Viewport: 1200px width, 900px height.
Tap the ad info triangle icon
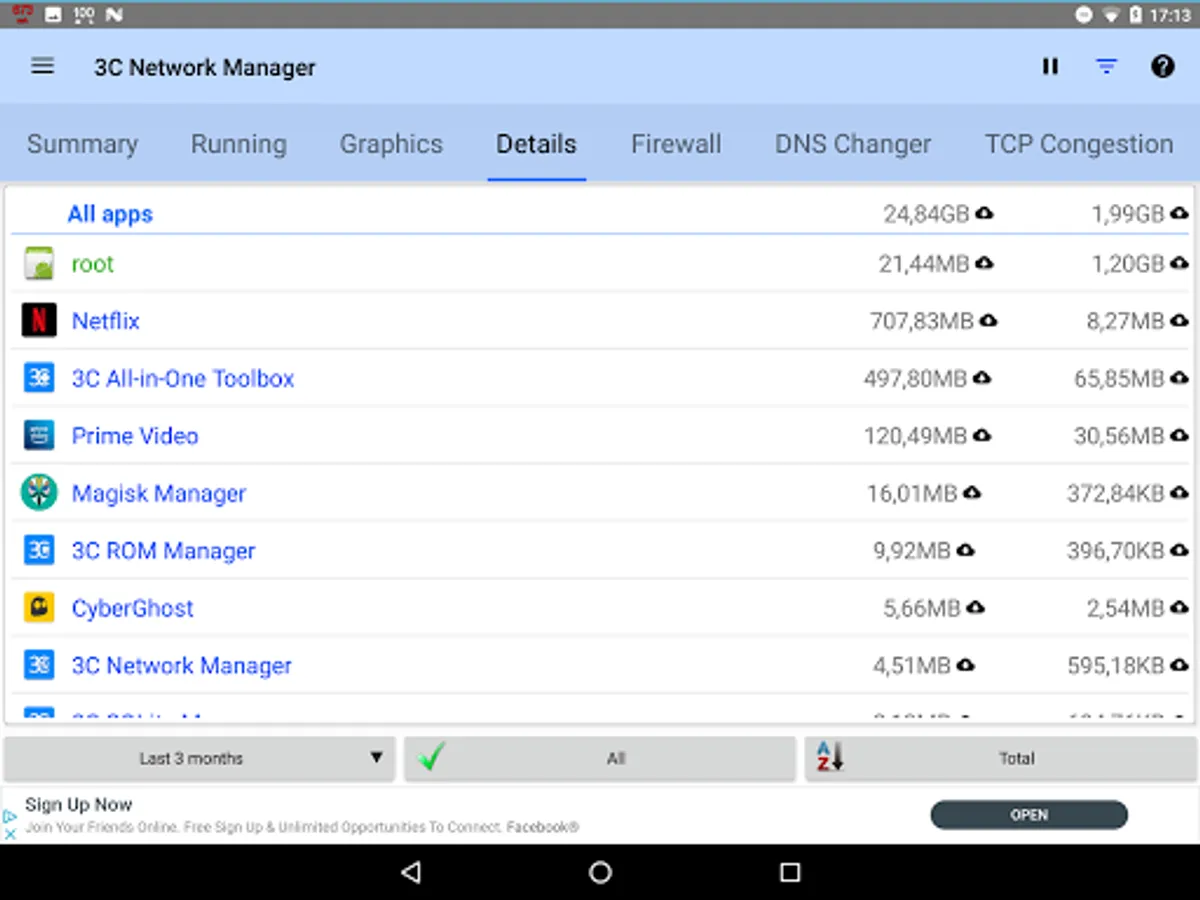10,816
